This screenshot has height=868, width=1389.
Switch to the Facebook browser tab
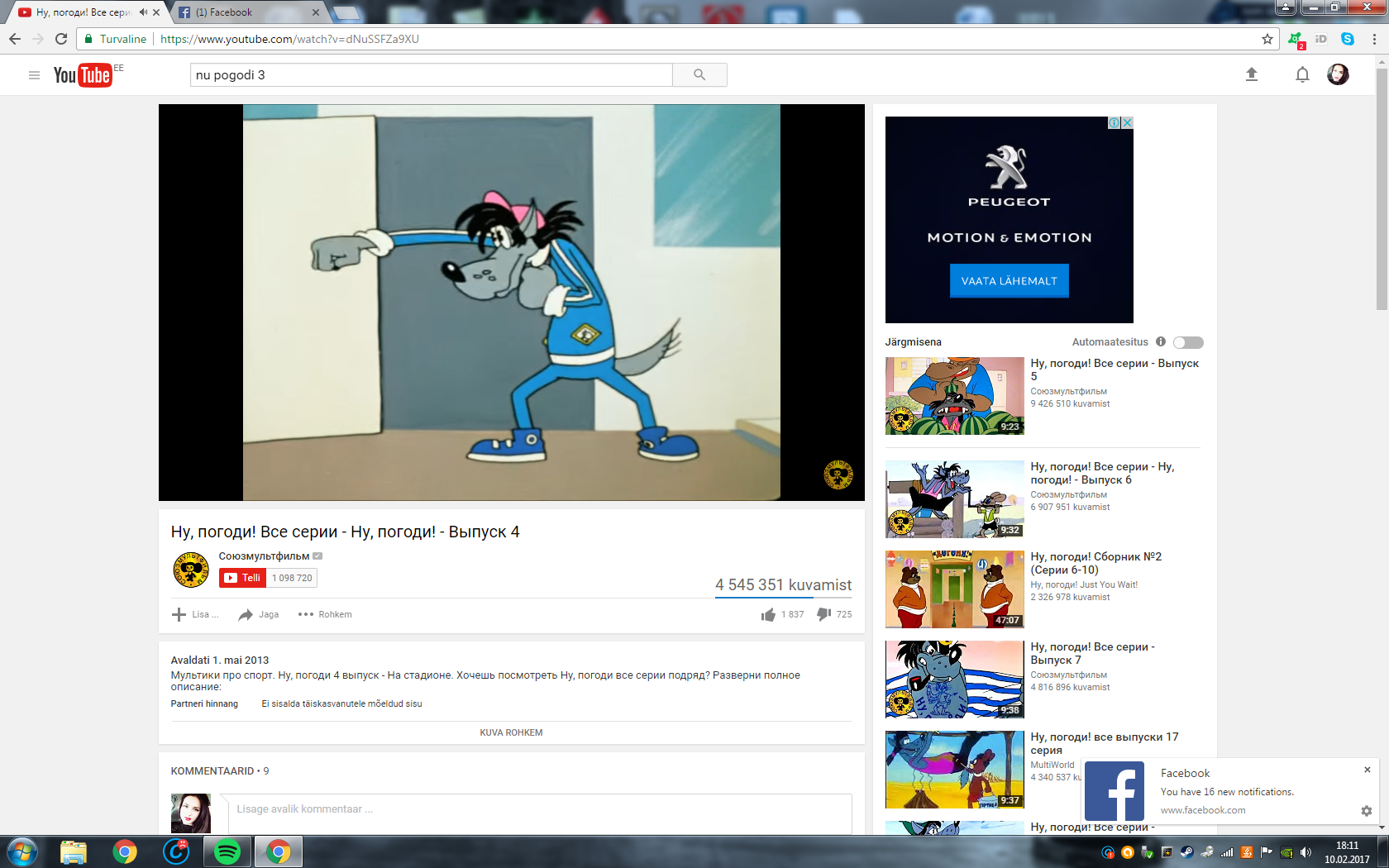(x=247, y=12)
